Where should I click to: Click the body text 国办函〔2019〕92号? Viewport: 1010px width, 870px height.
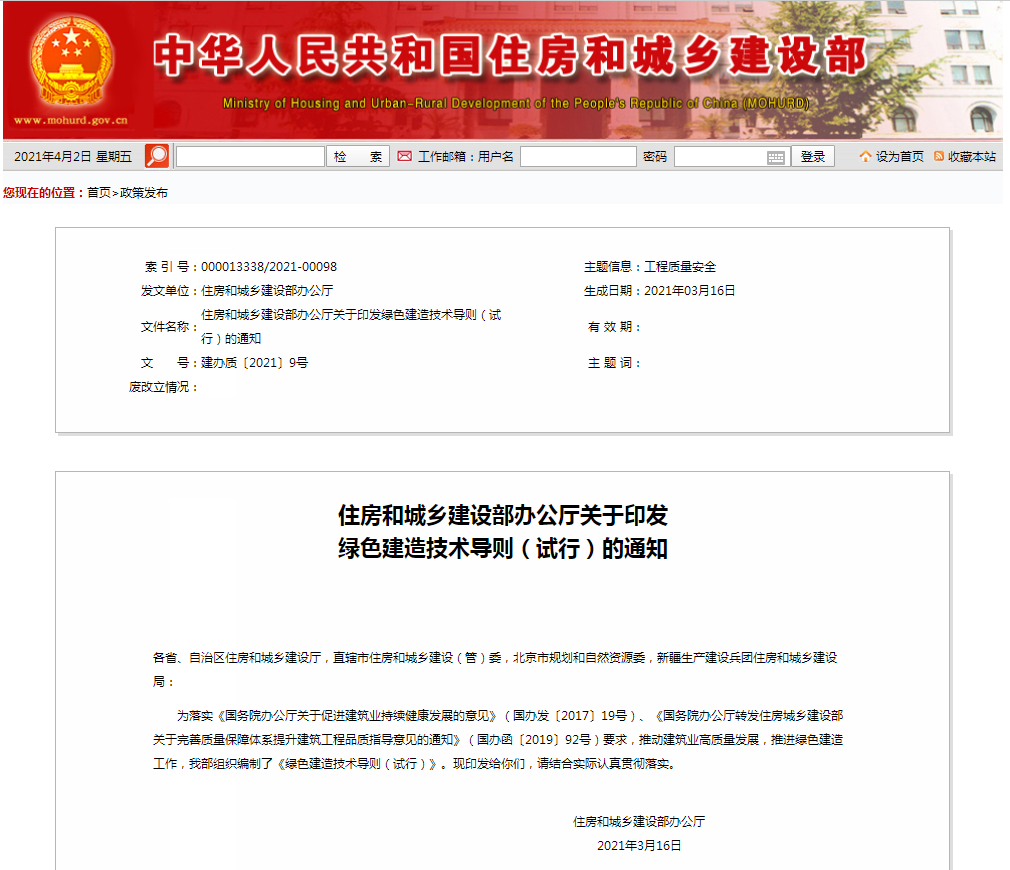coord(533,739)
